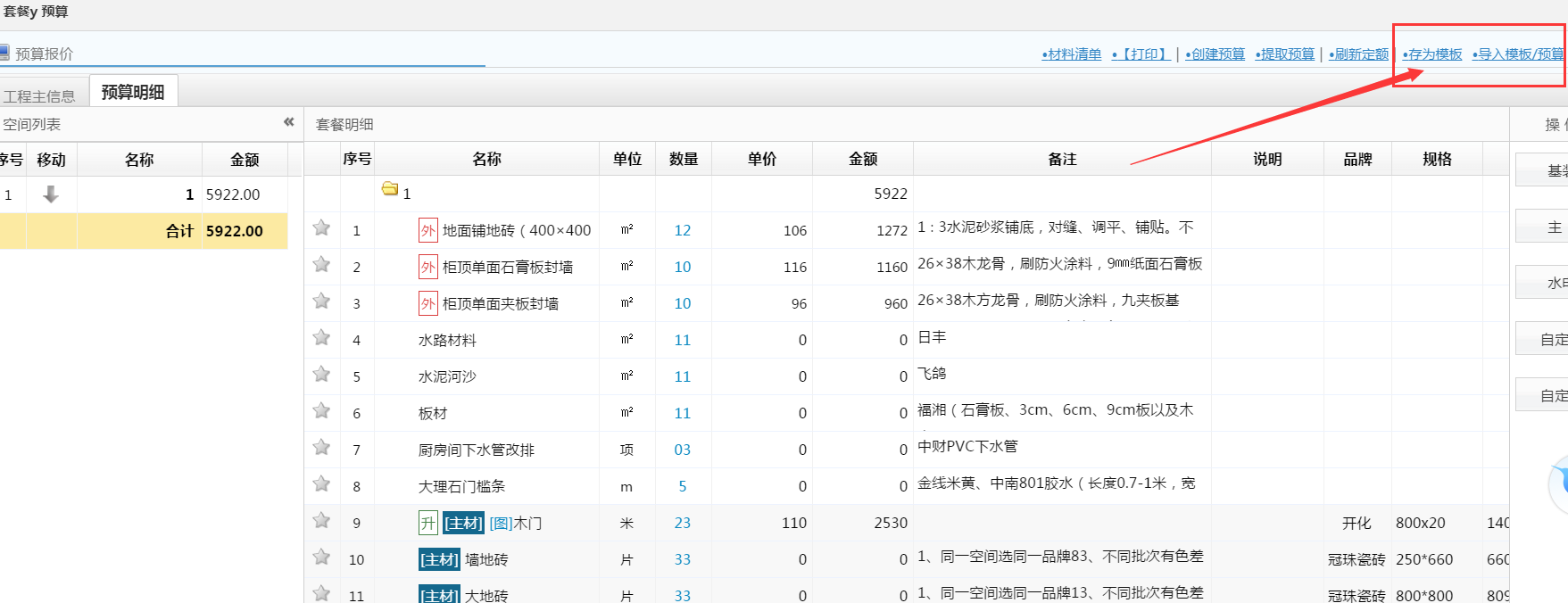1568x603 pixels.
Task: Edit quantity 12 for 地面铺地砖
Action: tap(683, 231)
